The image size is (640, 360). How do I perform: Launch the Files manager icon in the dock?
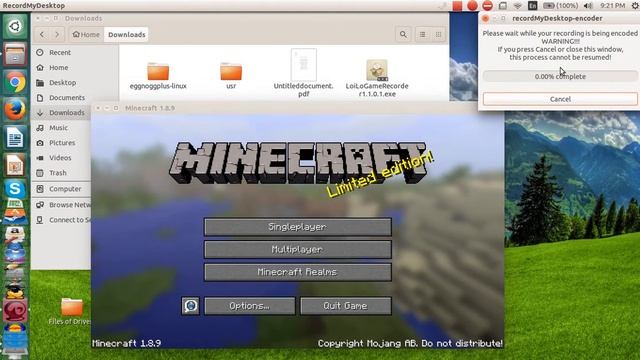(15, 54)
